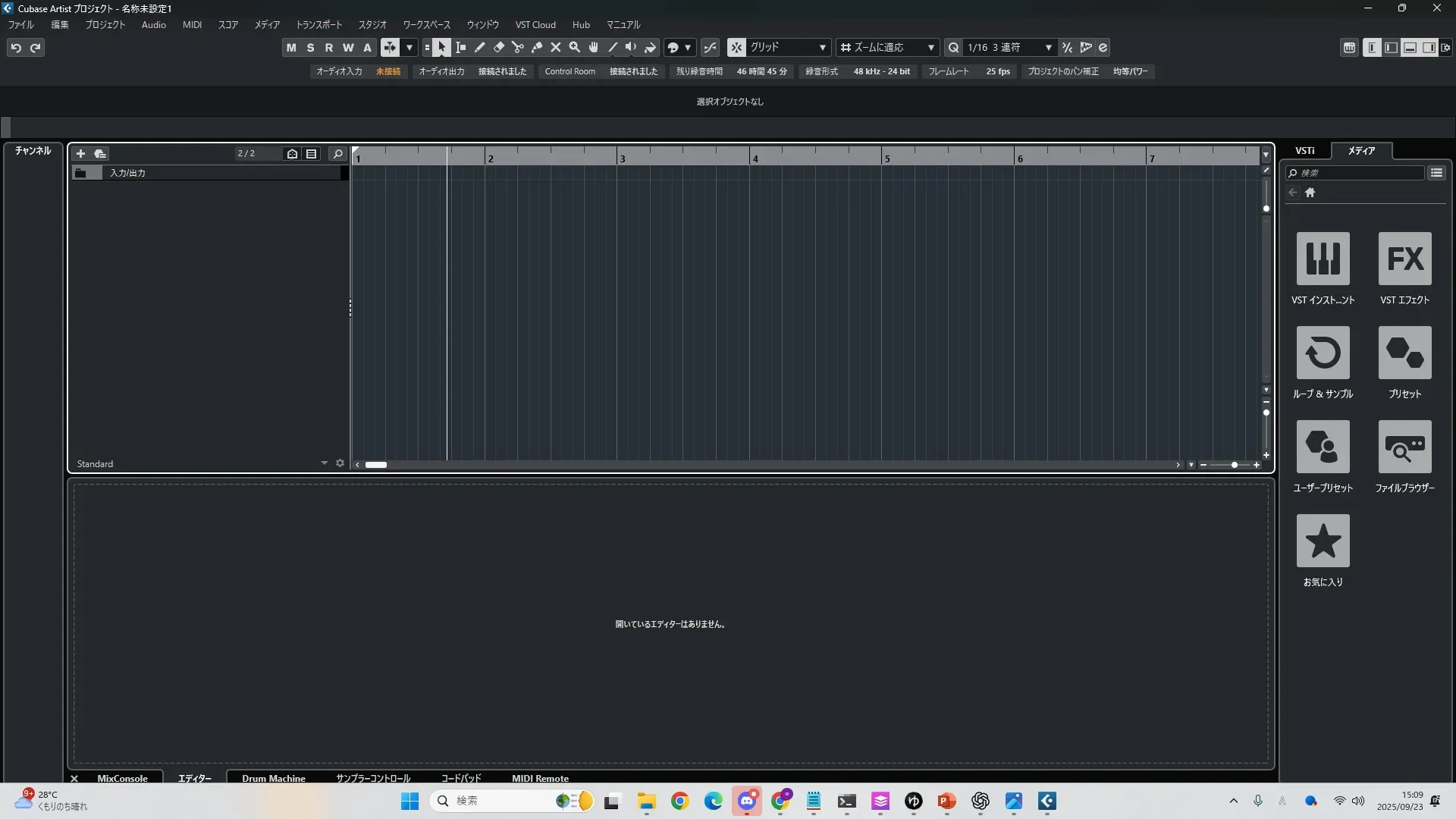
Task: Toggle global Solo S button
Action: (310, 48)
